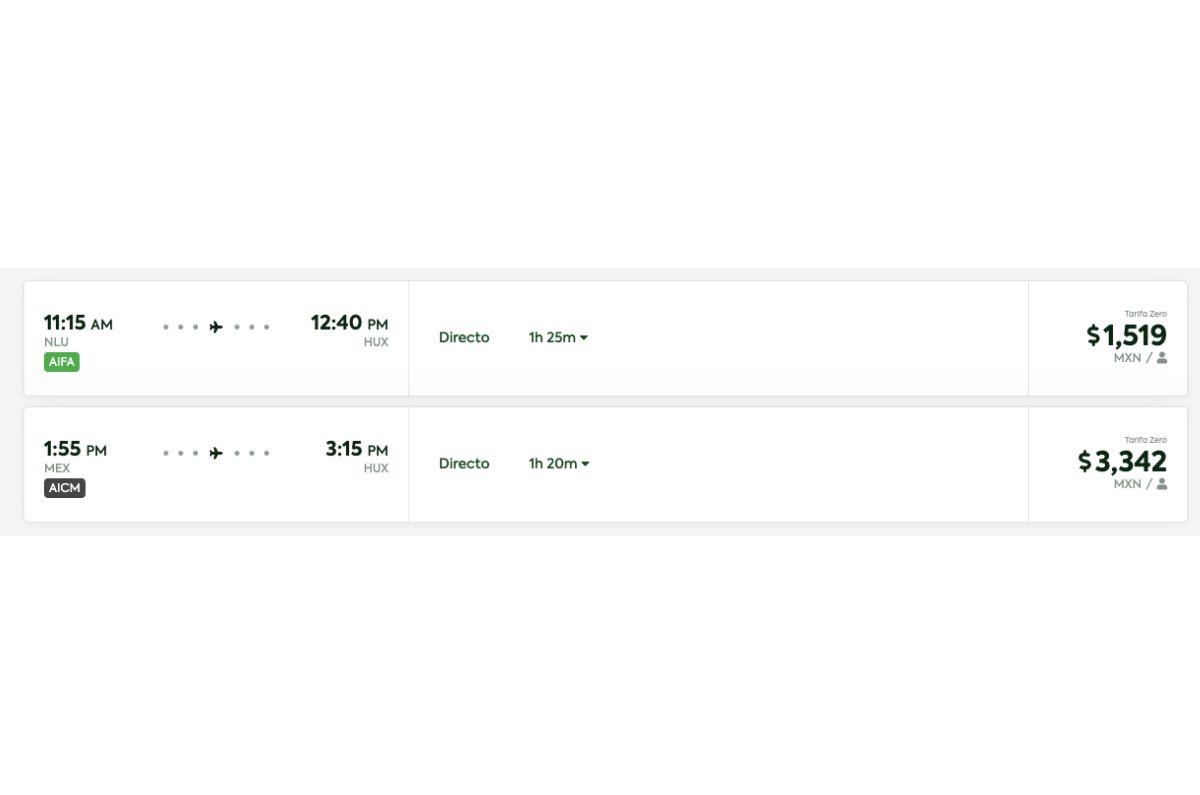Click the Tarifa Zero label above $1,519
Image resolution: width=1200 pixels, height=795 pixels.
click(x=1145, y=314)
